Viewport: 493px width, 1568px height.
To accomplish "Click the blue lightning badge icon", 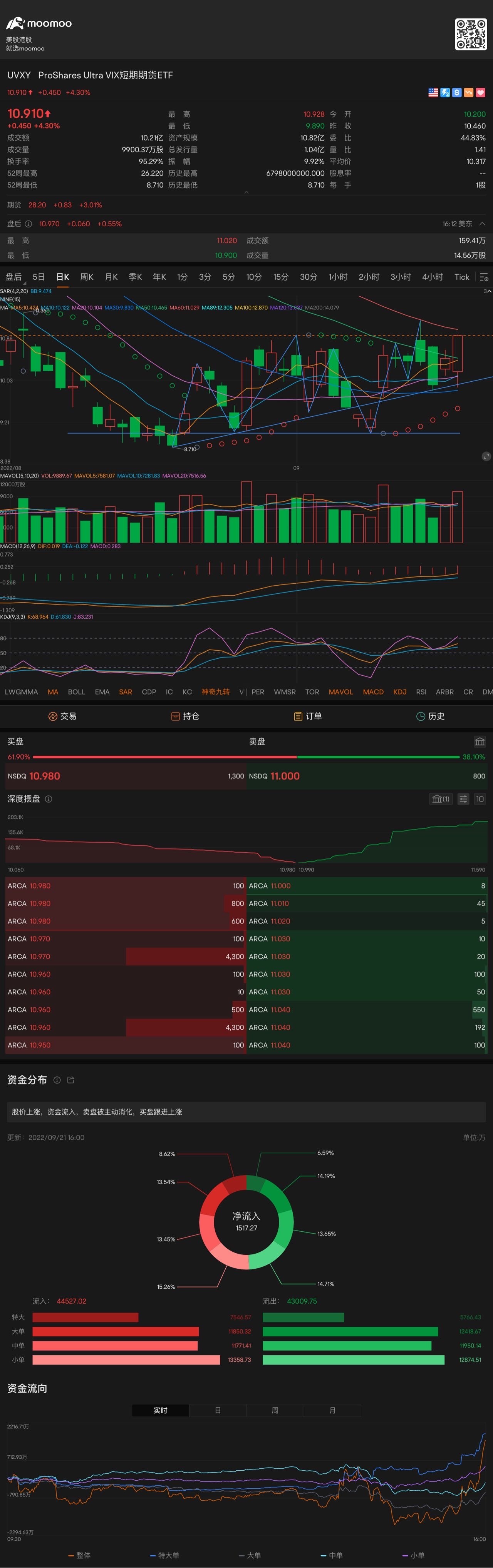I will (446, 92).
